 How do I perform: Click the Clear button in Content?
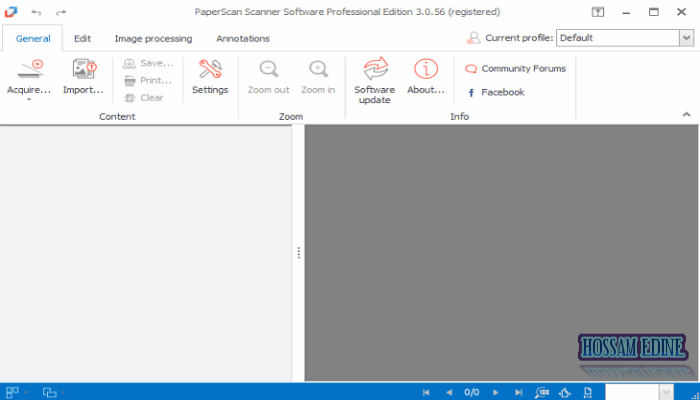coord(144,98)
